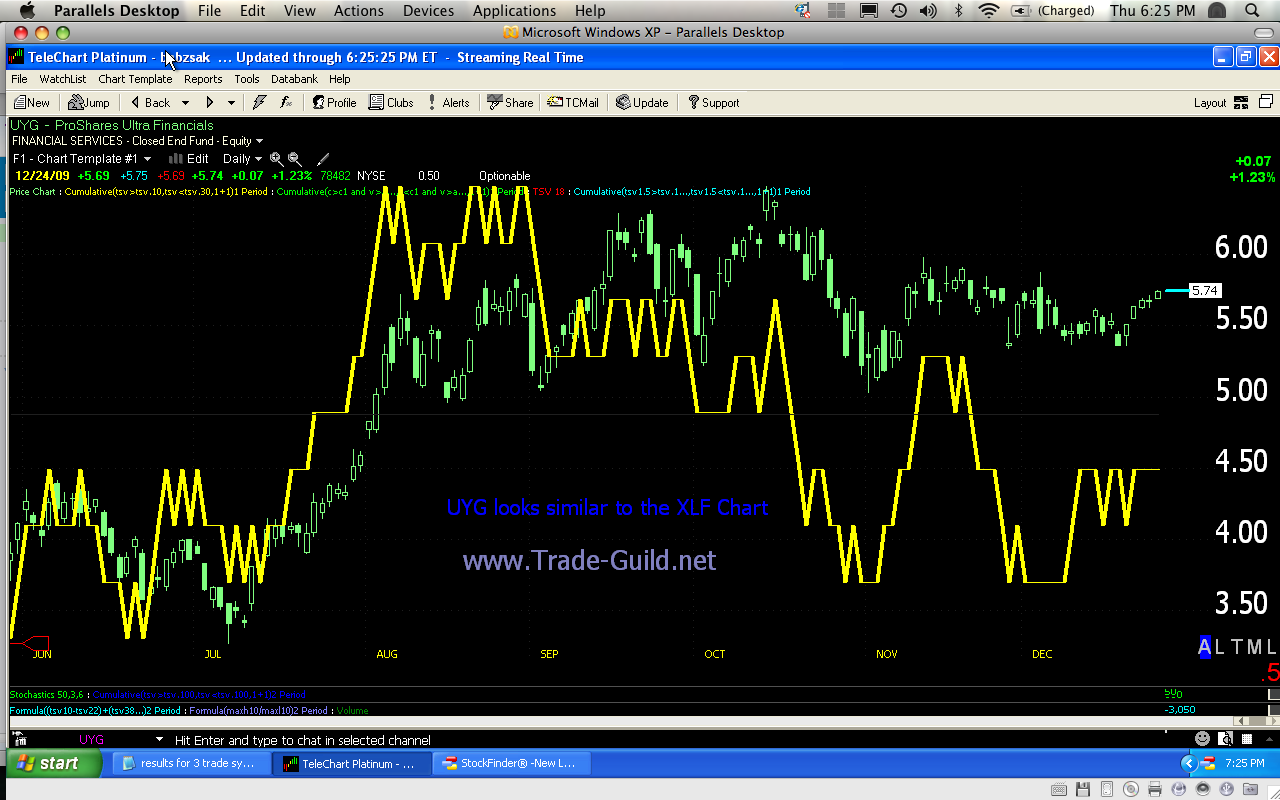The image size is (1280, 800).
Task: Click the chat search document icon
Action: tap(1223, 739)
